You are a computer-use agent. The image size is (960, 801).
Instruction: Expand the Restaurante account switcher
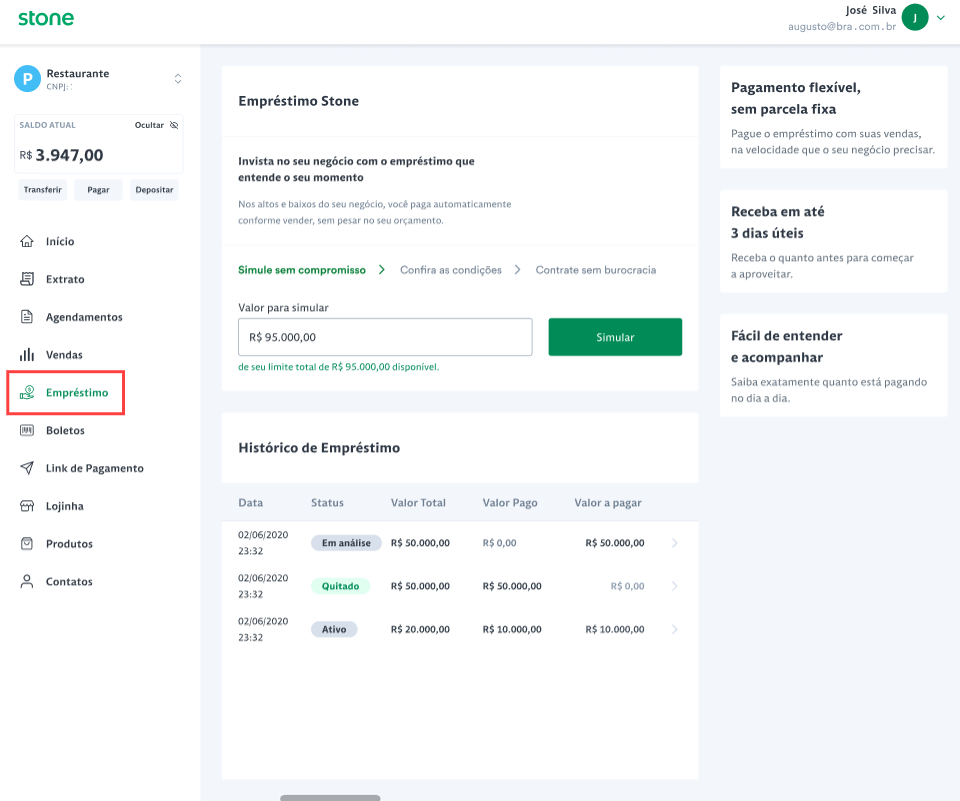coord(178,78)
